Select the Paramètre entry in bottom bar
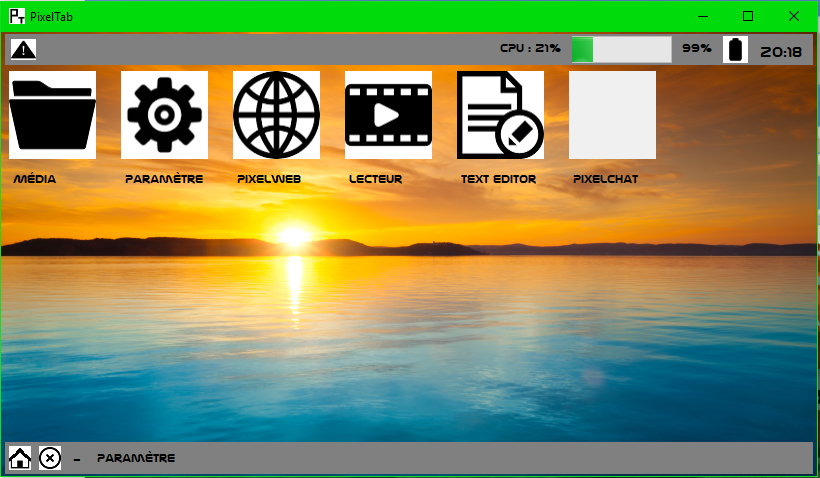The image size is (820, 478). (x=136, y=458)
